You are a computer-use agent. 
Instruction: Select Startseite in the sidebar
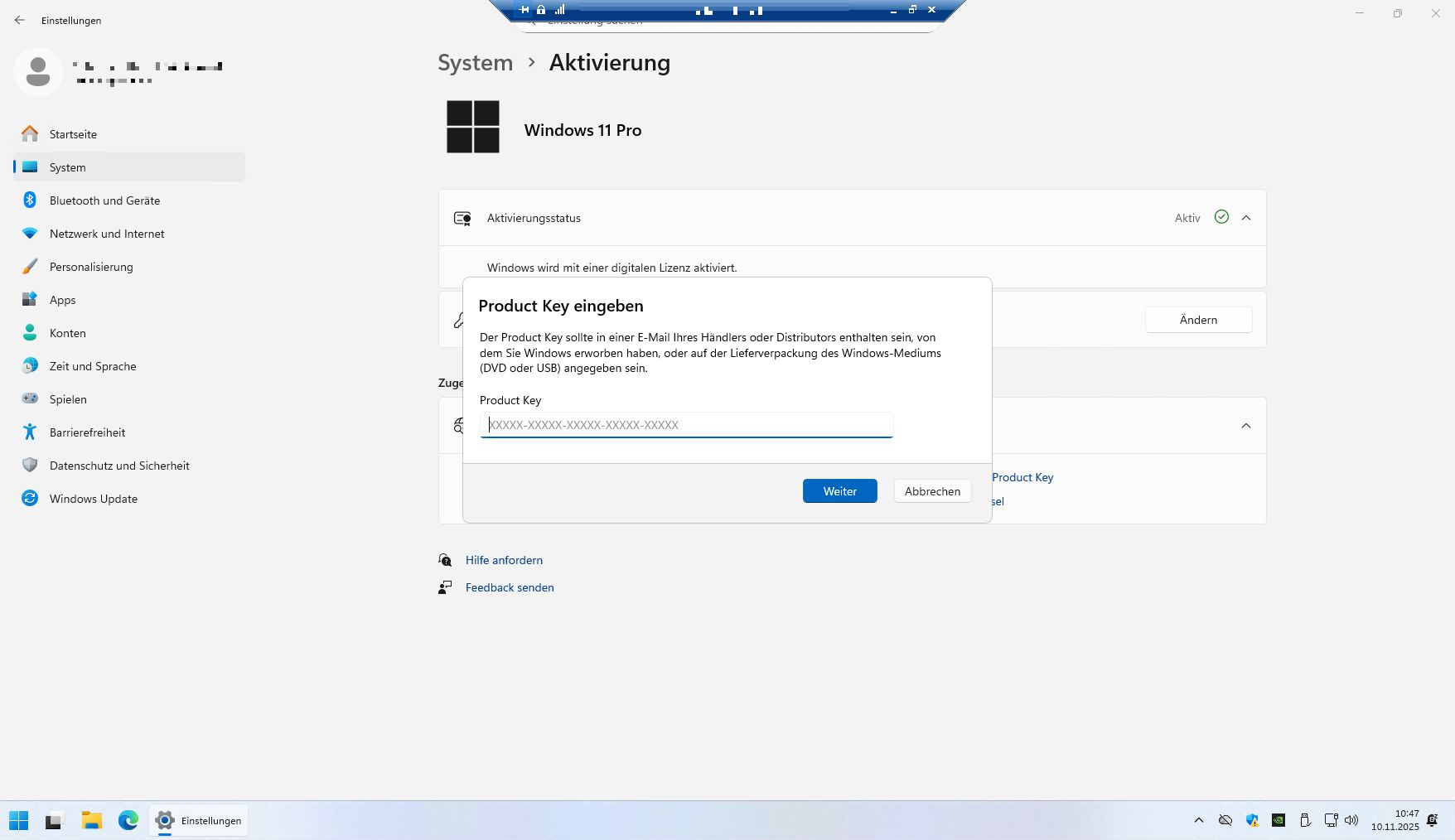73,134
